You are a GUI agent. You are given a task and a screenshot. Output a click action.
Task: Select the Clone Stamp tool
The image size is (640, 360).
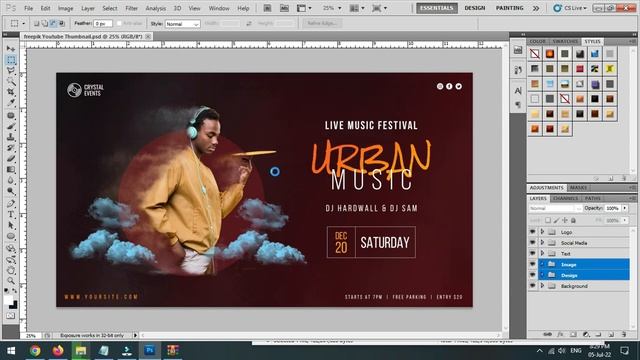click(x=11, y=137)
